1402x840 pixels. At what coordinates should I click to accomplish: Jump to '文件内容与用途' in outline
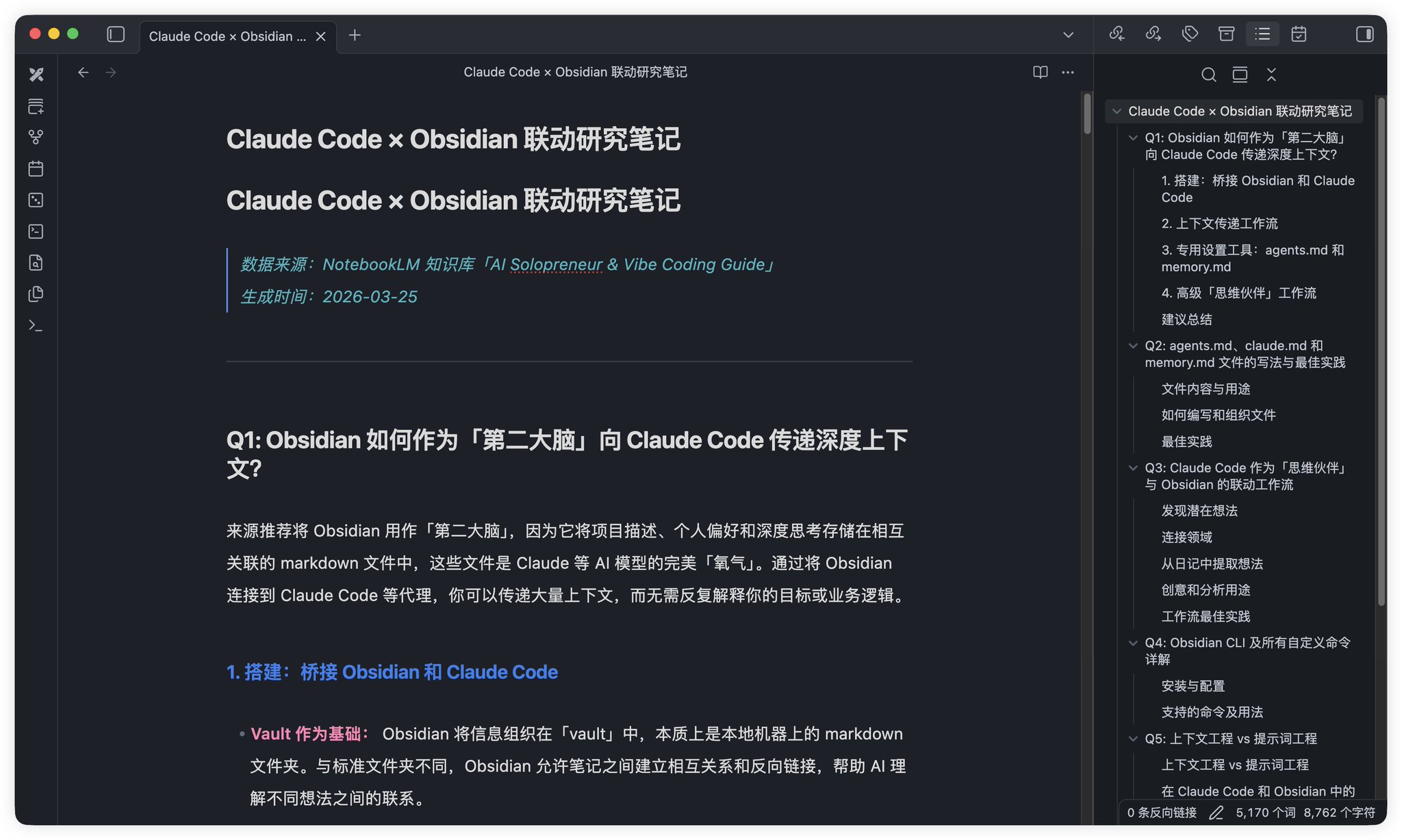[1206, 389]
